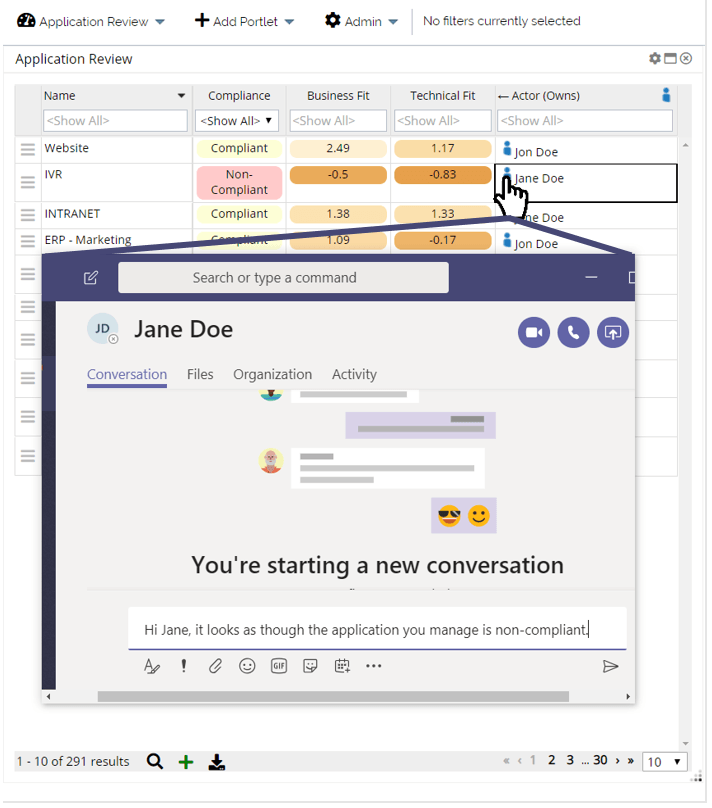Open the Organization tab
Image resolution: width=712 pixels, height=808 pixels.
point(272,374)
